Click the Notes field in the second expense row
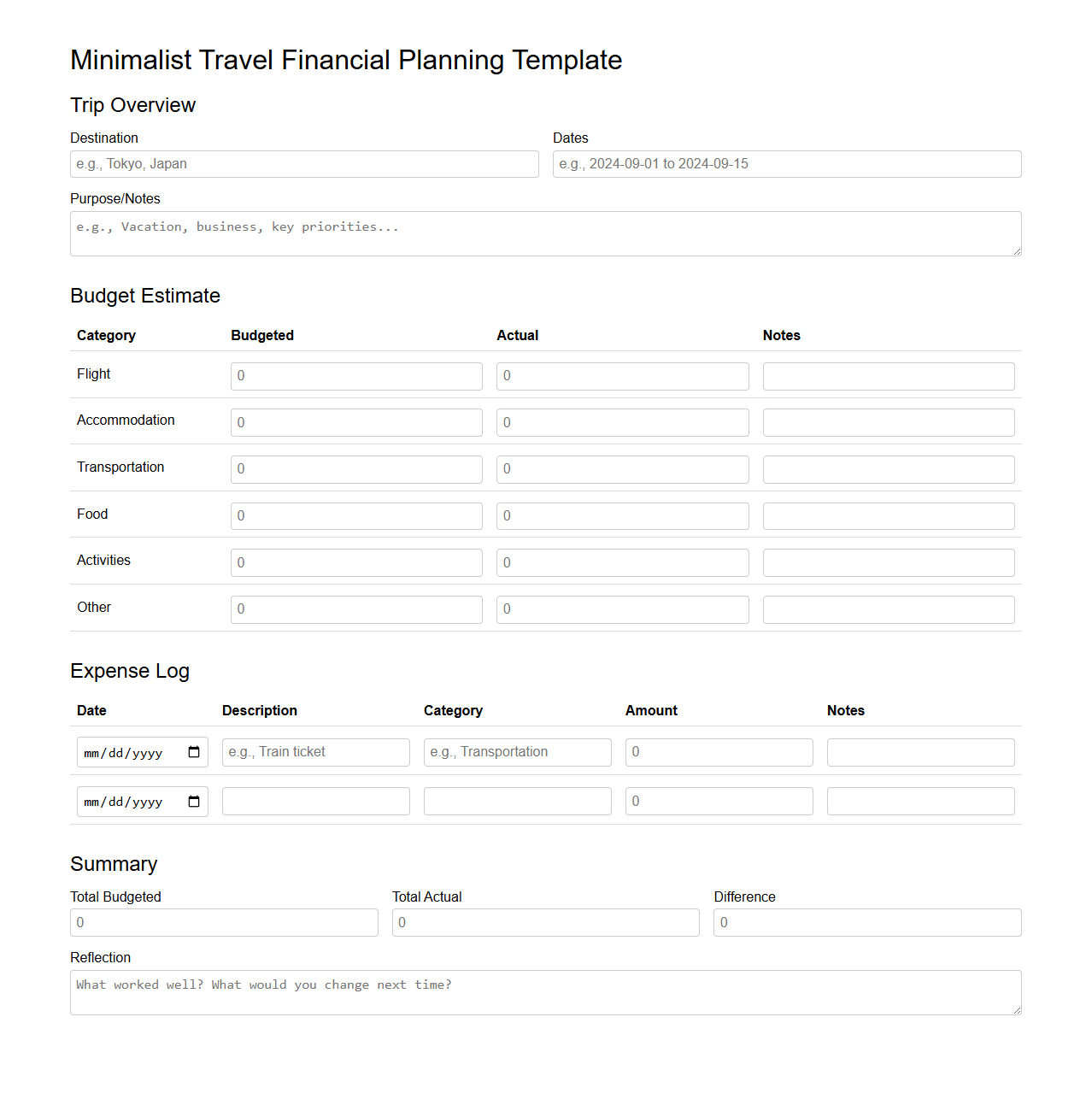1092x1111 pixels. tap(920, 801)
